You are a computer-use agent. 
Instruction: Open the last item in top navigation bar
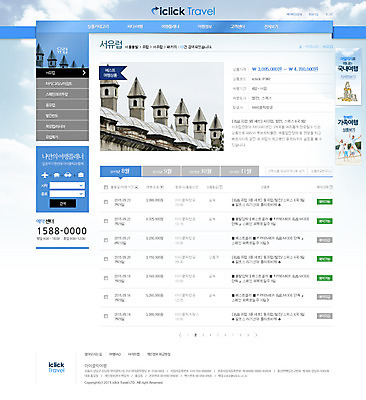[x=271, y=27]
